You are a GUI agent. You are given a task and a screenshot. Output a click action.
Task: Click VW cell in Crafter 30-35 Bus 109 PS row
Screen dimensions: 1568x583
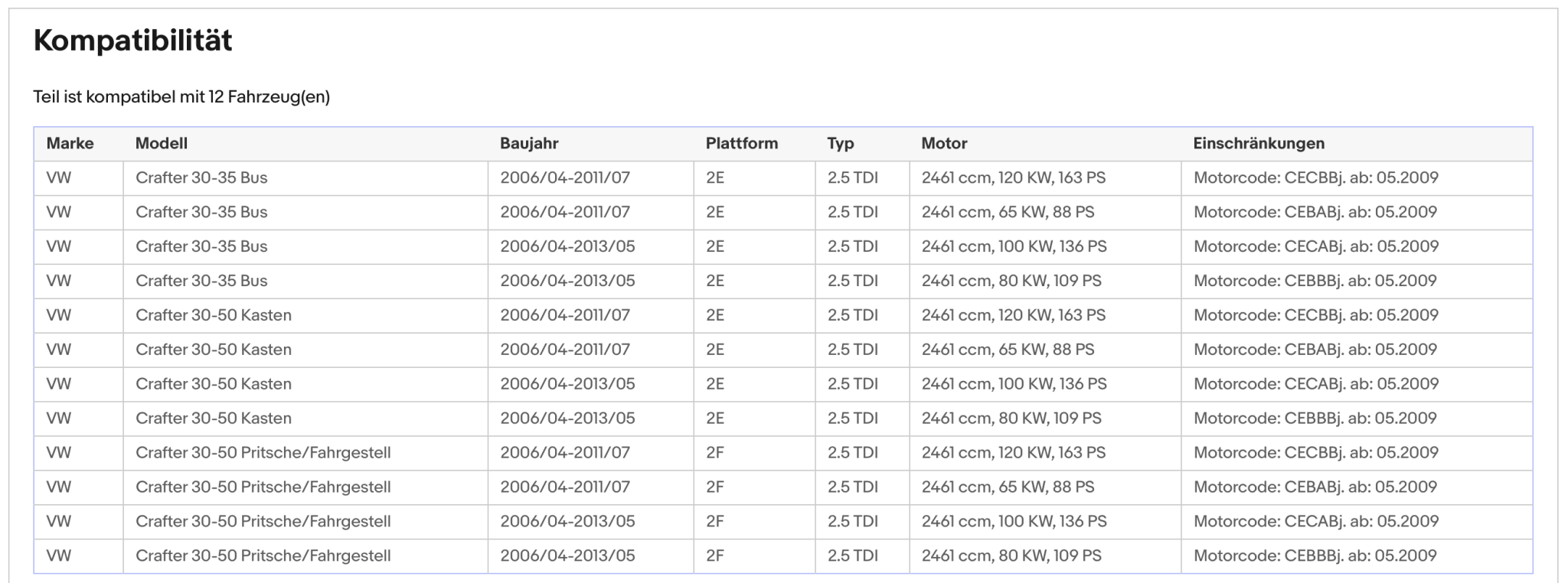[x=59, y=281]
